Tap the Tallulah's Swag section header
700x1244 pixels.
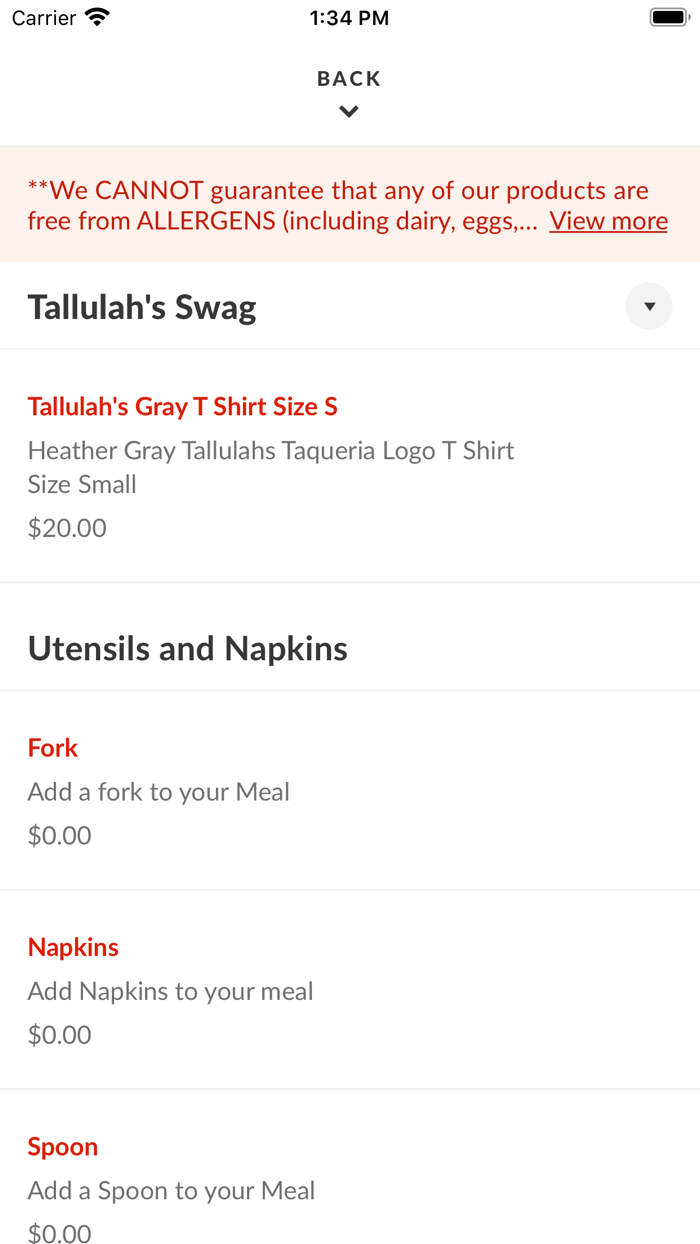(141, 306)
